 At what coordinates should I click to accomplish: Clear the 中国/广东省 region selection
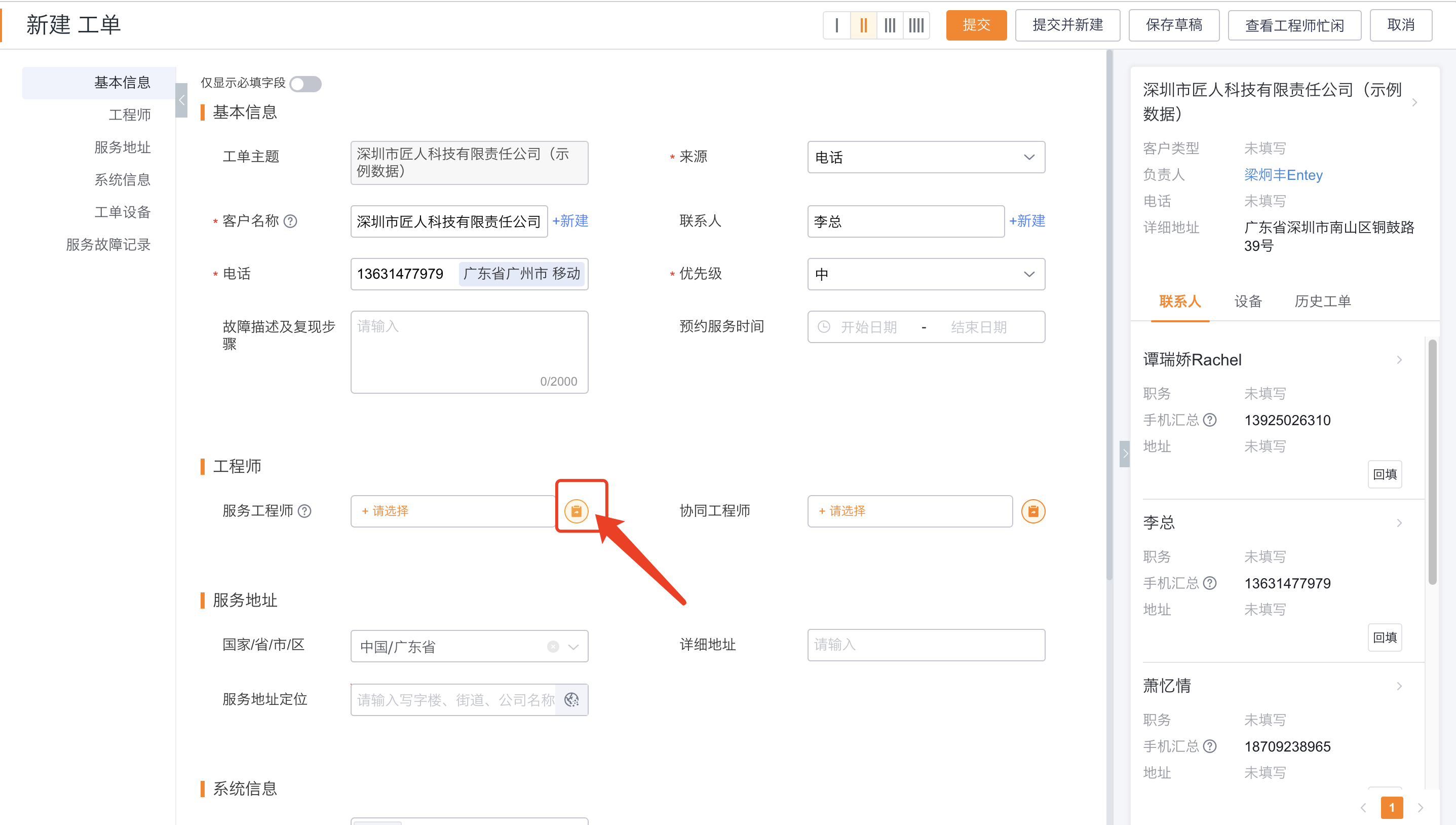point(553,646)
